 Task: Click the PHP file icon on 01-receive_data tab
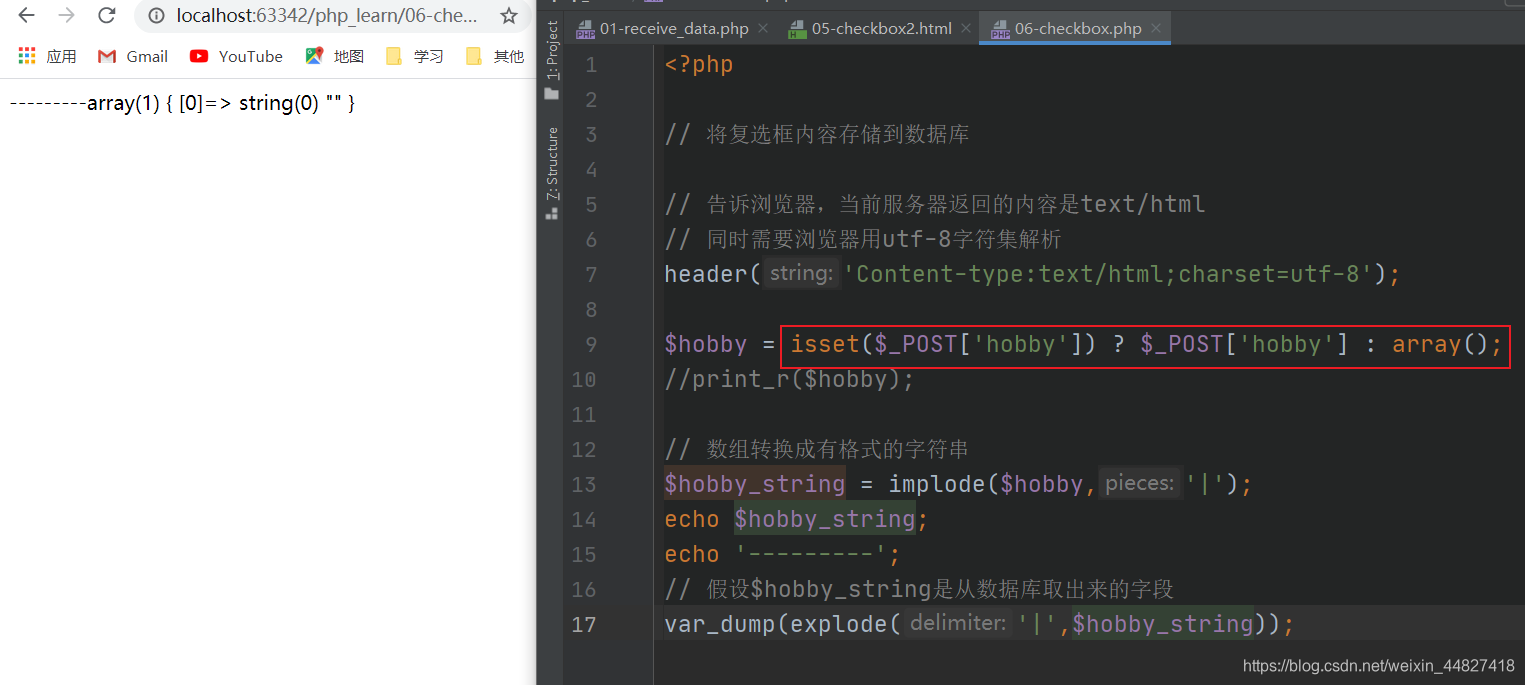click(585, 30)
